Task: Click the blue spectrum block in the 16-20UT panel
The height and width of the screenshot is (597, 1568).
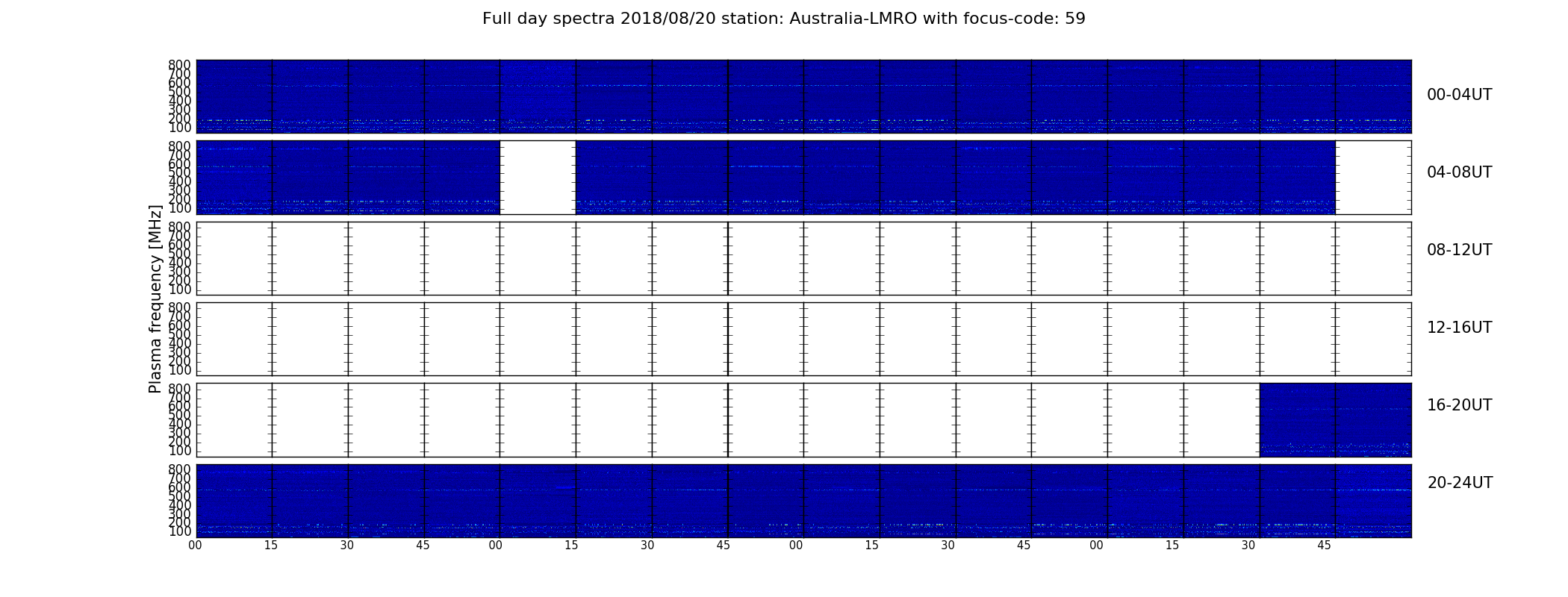Action: pos(1335,420)
